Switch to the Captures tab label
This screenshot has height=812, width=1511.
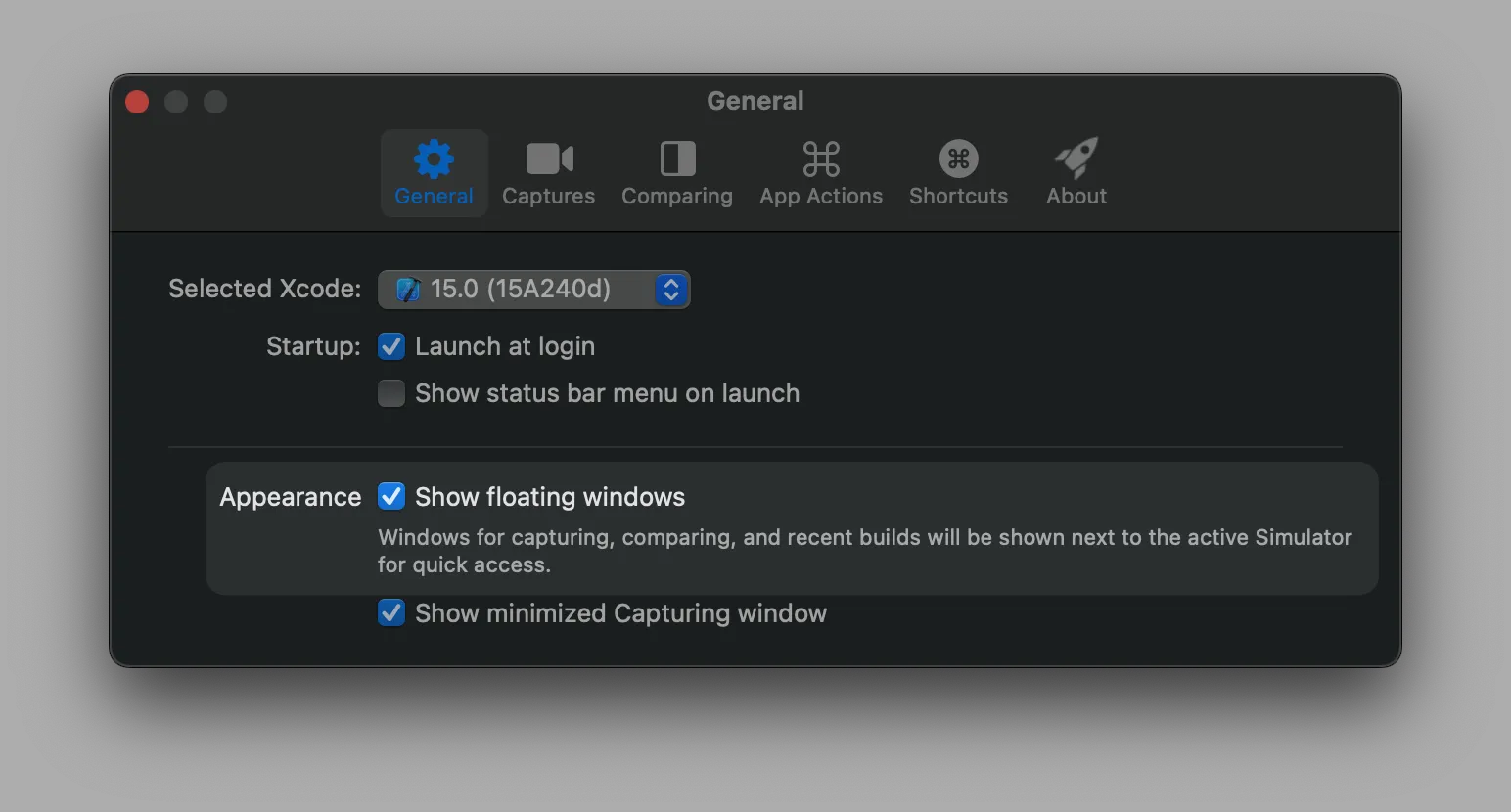click(549, 196)
